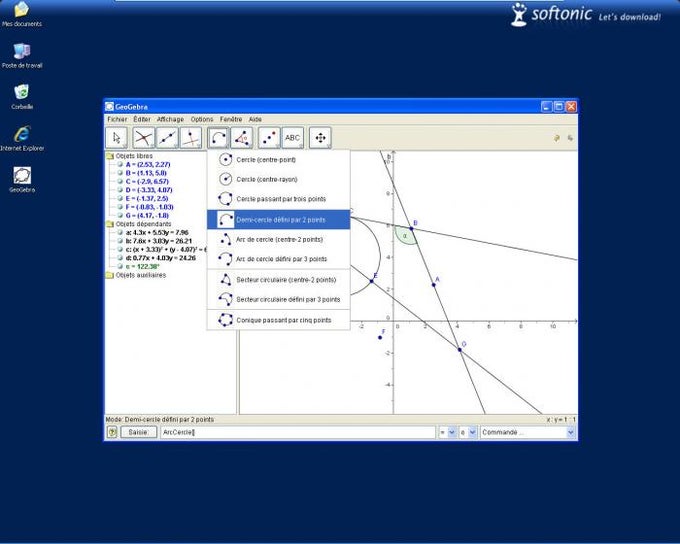Image resolution: width=680 pixels, height=544 pixels.
Task: Choose Cercle passant par trois points
Action: pos(278,199)
